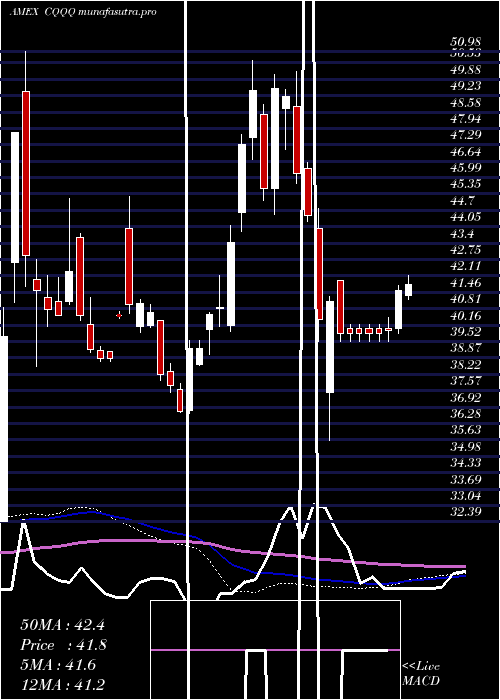The width and height of the screenshot is (500, 700).
Task: Click the 12MA : 41.2 readout
Action: (62, 684)
